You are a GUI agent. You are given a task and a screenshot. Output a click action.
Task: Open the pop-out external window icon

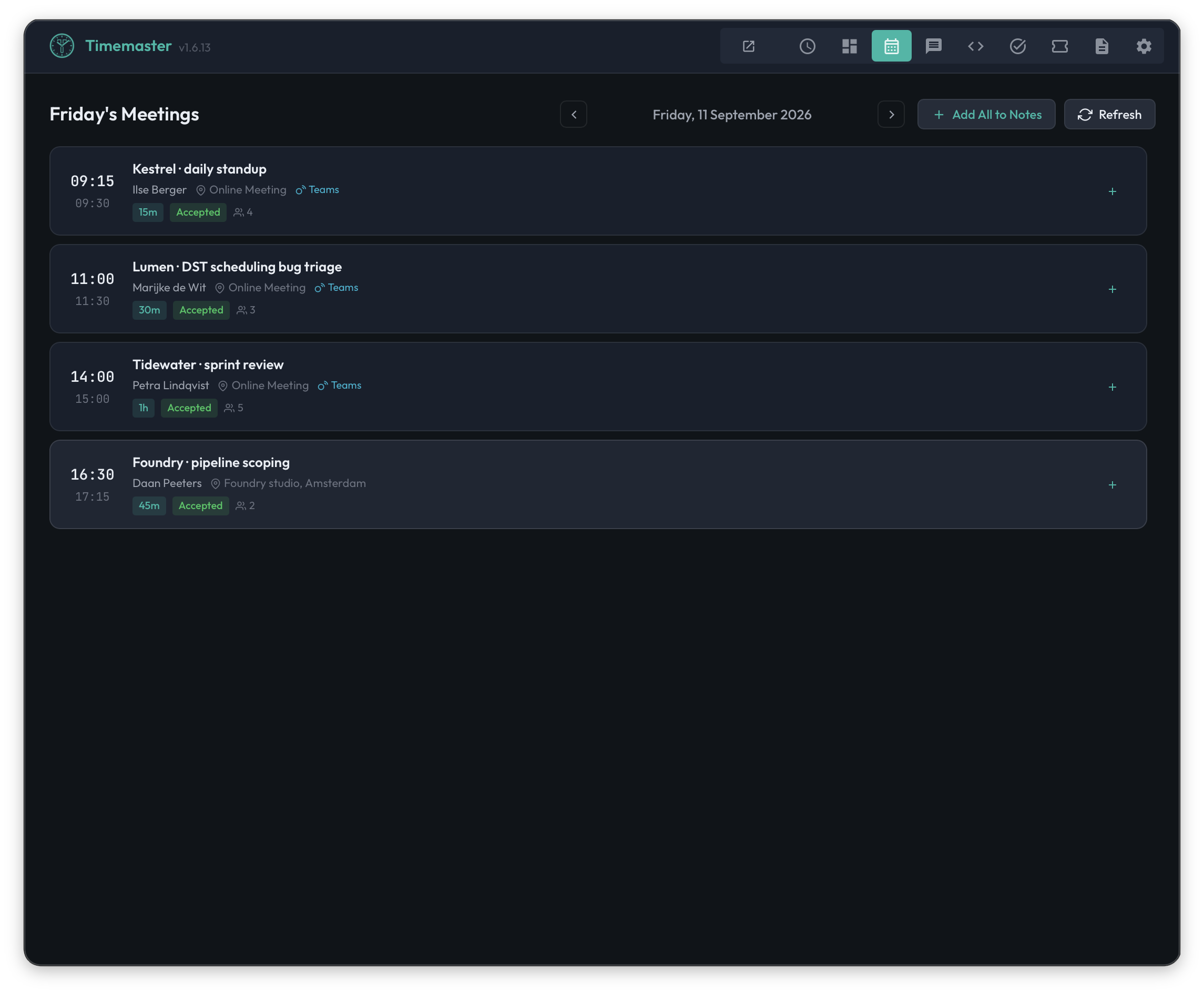pos(749,46)
